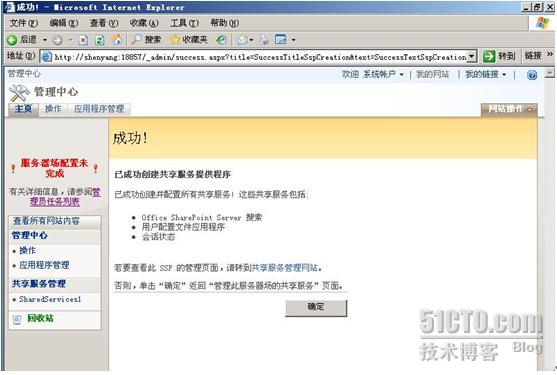The image size is (557, 375).
Task: Click the 我的网站 link
Action: pos(432,74)
